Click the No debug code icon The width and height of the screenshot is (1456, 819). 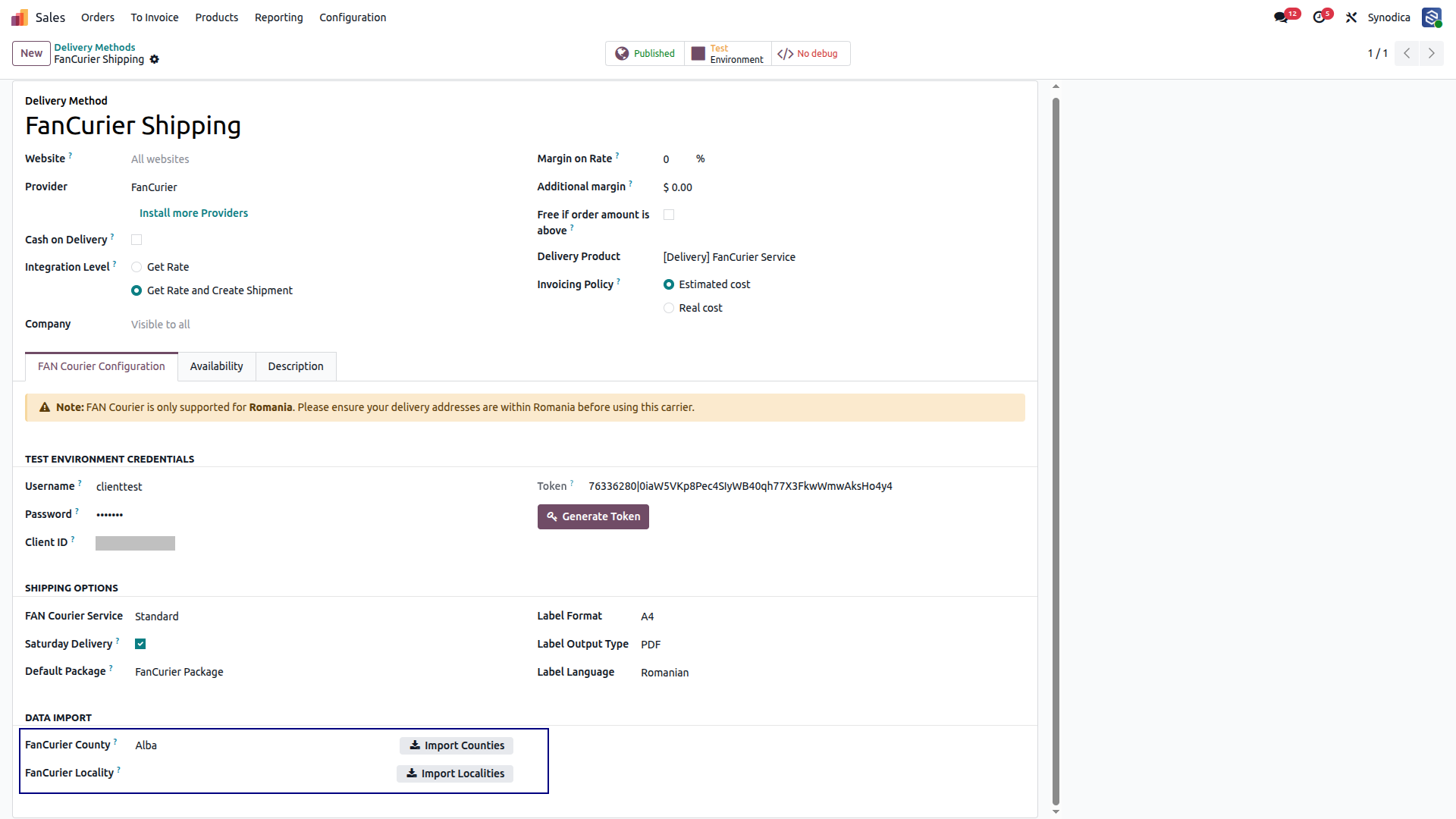click(x=785, y=54)
